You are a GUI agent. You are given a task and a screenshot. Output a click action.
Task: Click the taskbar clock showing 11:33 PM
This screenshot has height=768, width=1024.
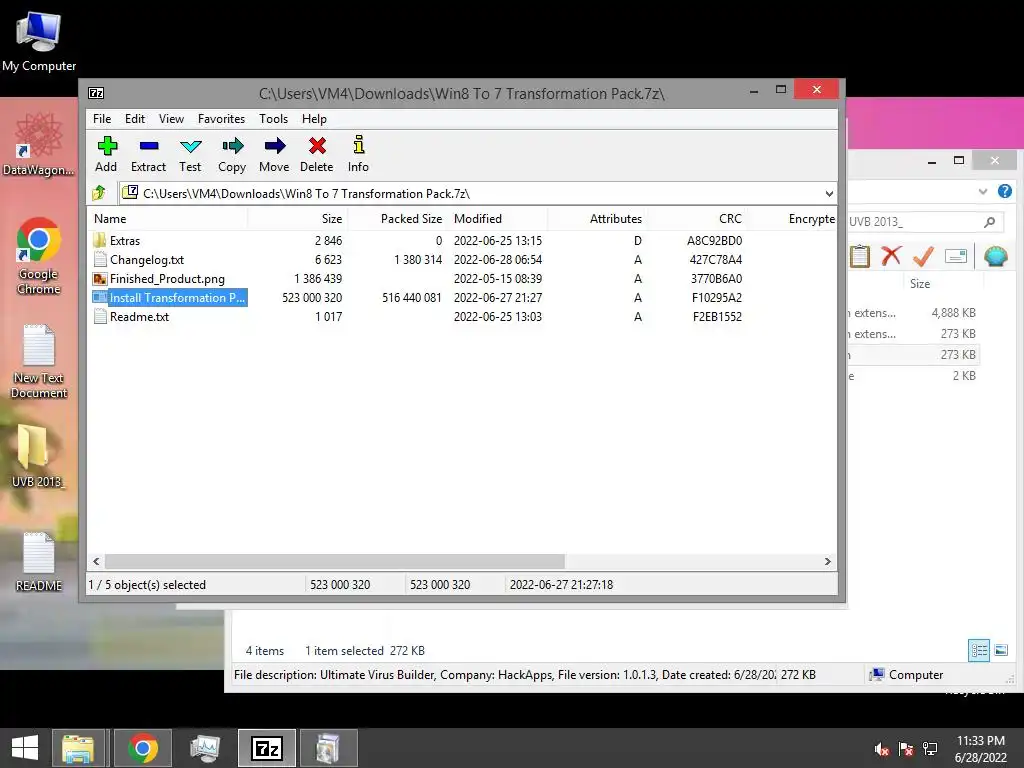pyautogui.click(x=981, y=749)
